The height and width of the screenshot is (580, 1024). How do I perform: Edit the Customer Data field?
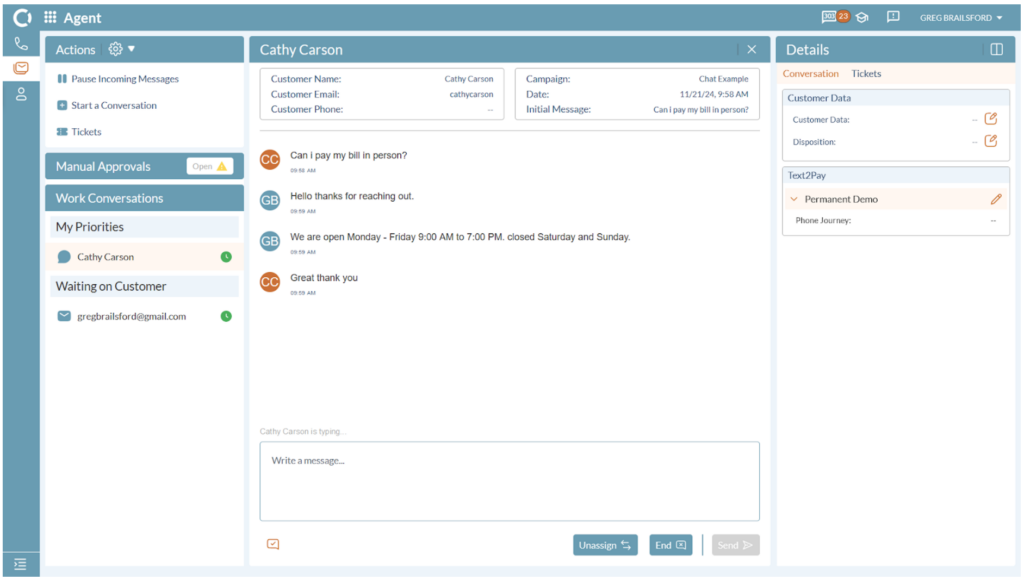[x=991, y=119]
